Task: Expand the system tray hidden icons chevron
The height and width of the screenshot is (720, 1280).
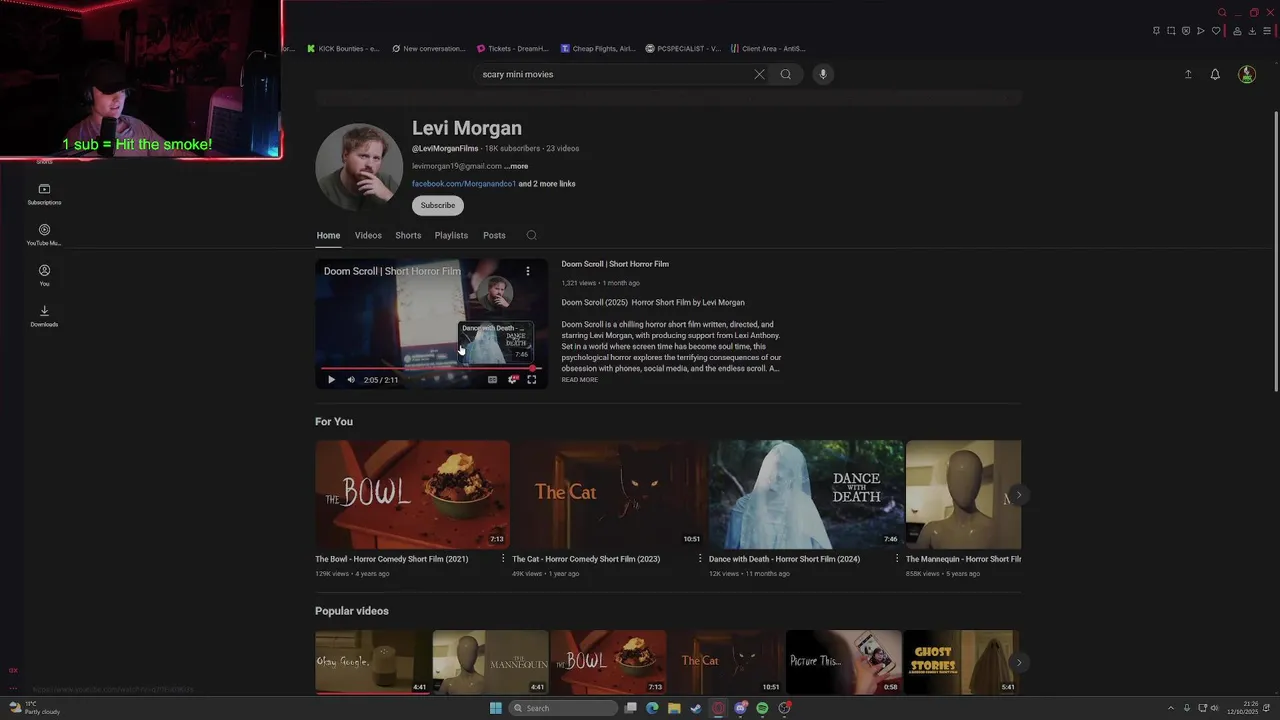Action: click(x=1171, y=708)
